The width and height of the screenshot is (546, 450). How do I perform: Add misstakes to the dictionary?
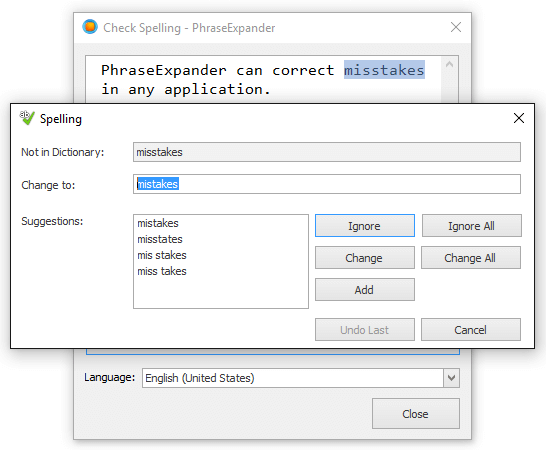(x=365, y=289)
